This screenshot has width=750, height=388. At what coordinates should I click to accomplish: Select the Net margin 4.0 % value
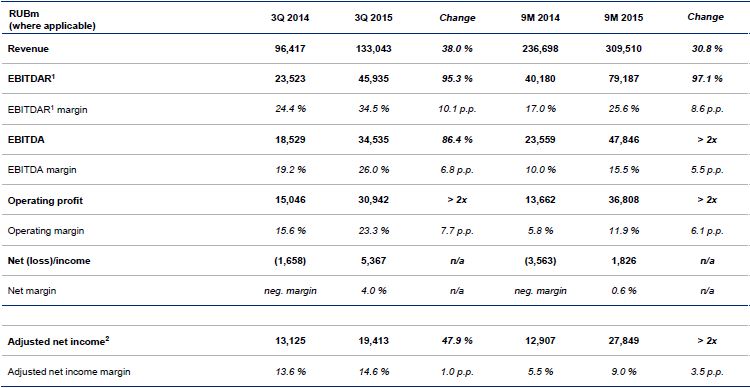(x=374, y=291)
